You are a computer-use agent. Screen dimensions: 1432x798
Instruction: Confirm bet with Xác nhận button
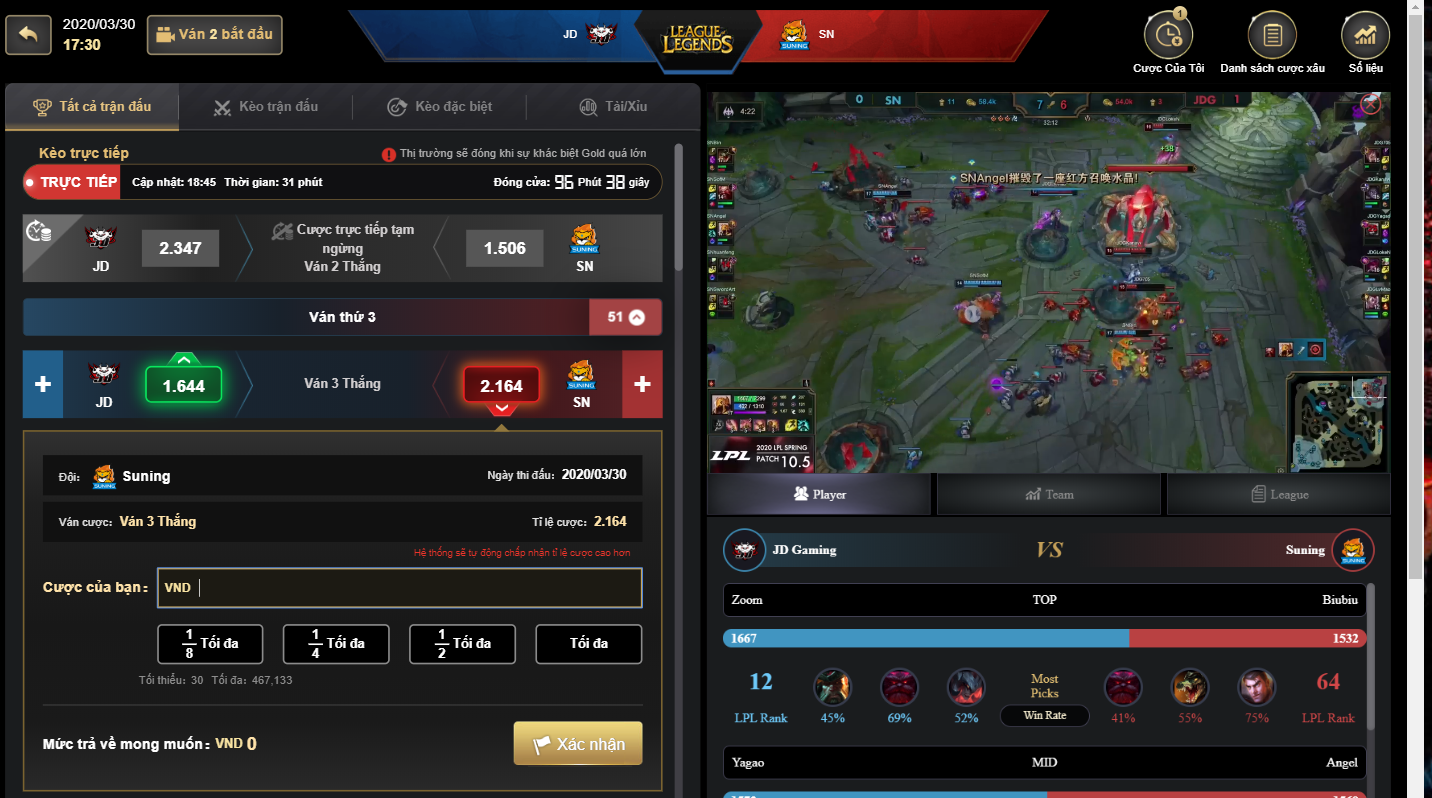(x=578, y=744)
